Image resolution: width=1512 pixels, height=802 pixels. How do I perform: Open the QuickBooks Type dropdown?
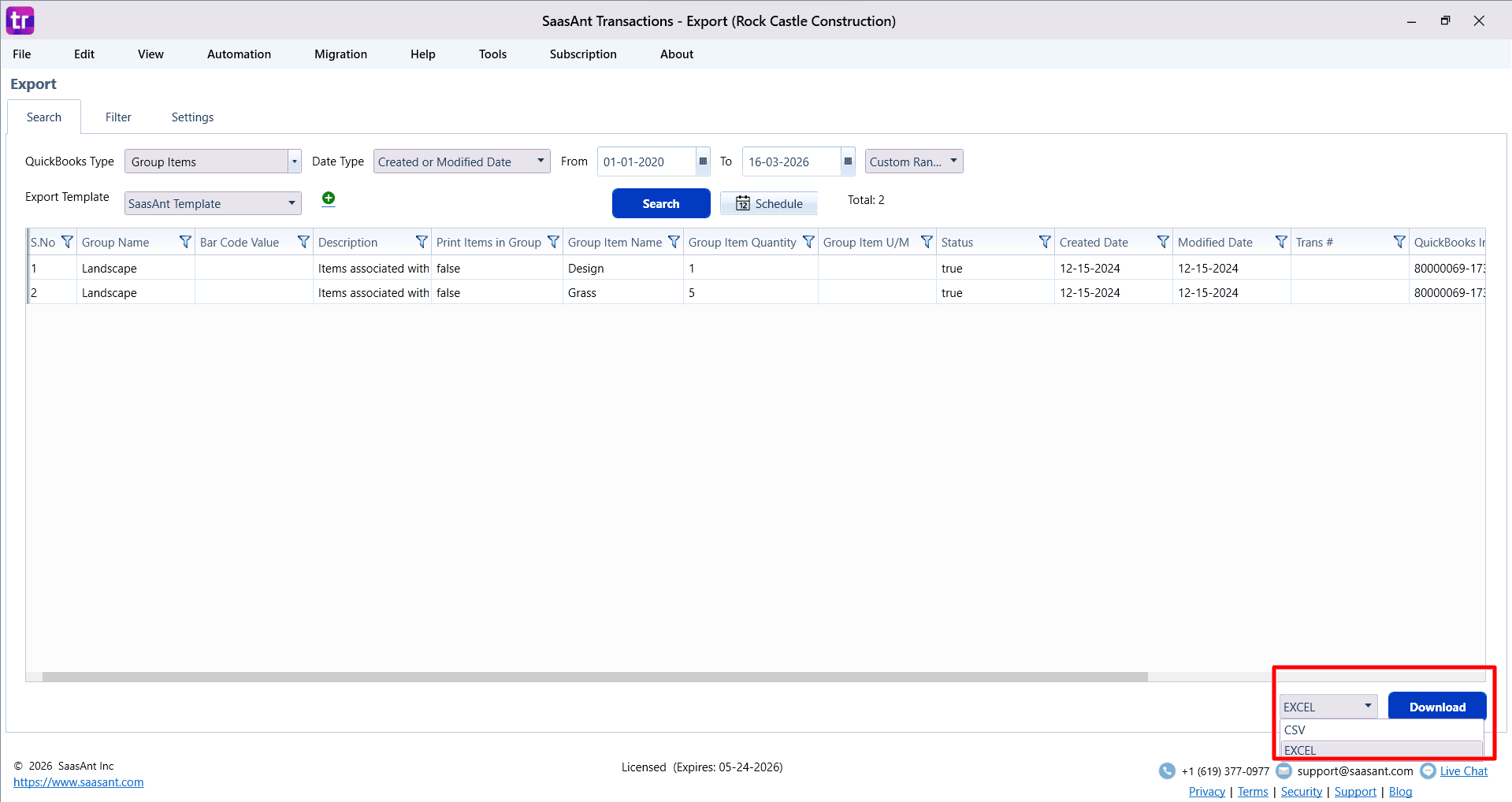(294, 162)
